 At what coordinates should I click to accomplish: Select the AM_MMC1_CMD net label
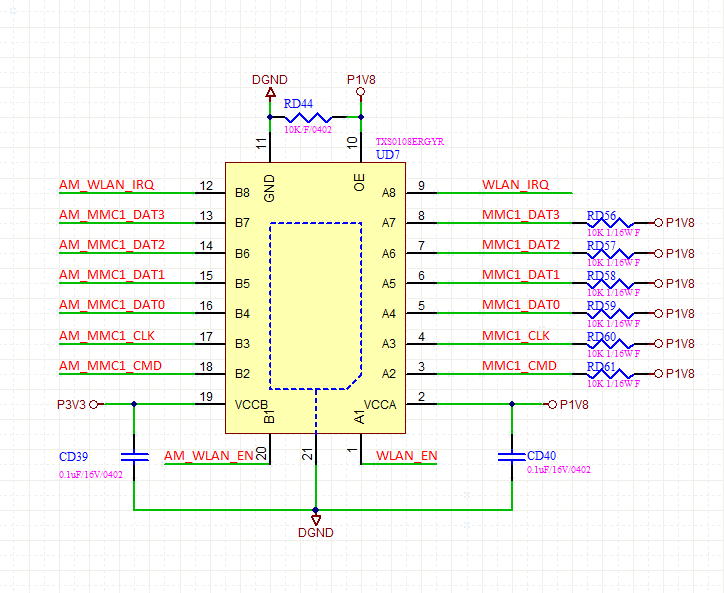coord(110,366)
